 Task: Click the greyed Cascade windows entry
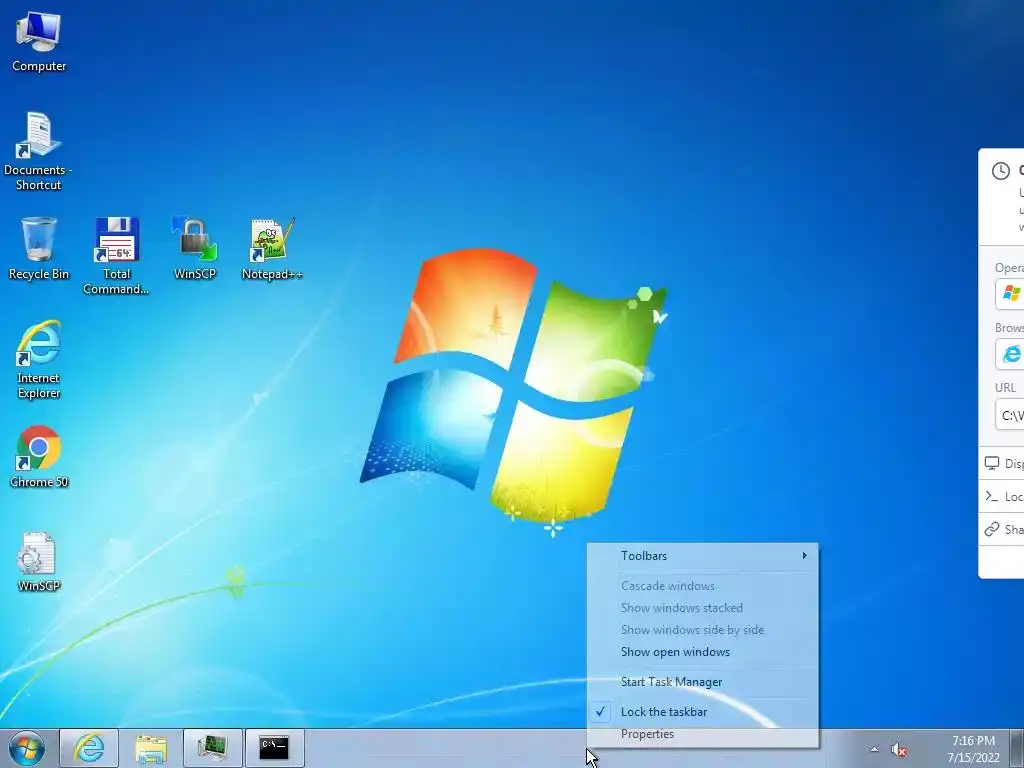coord(703,586)
